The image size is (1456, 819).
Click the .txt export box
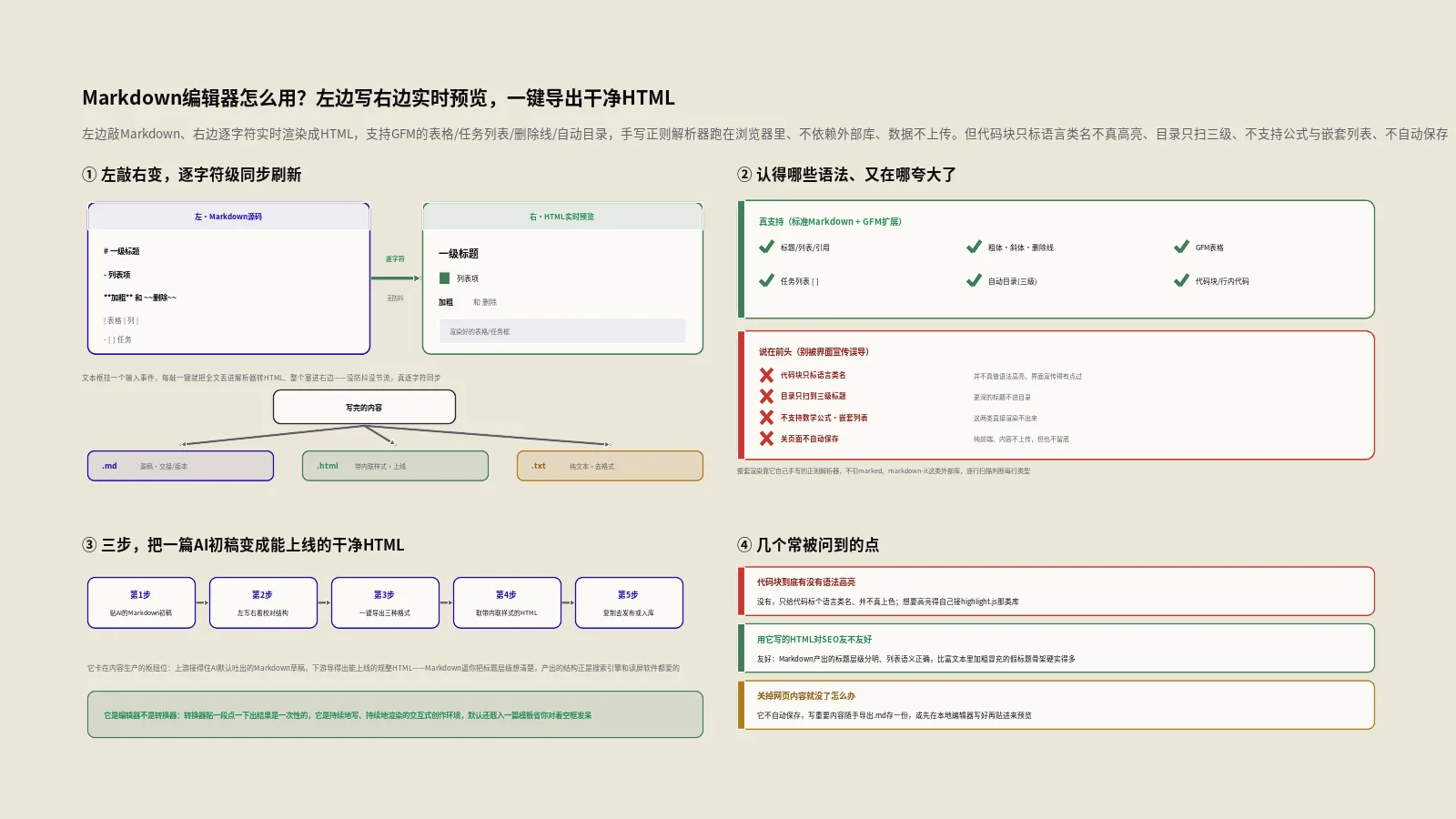coord(610,466)
